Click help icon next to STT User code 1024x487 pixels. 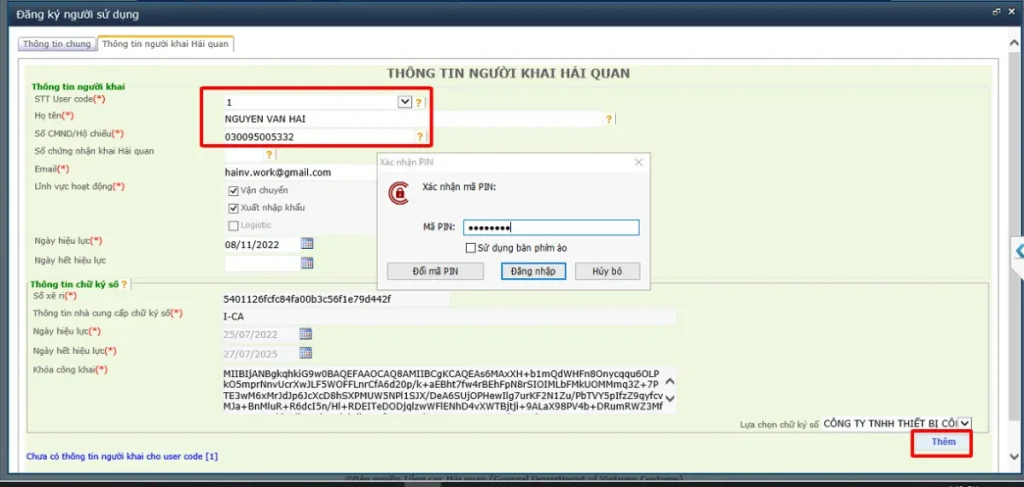tap(419, 102)
